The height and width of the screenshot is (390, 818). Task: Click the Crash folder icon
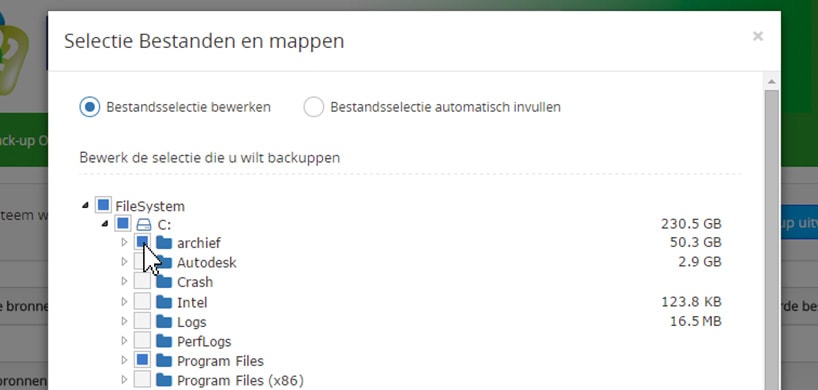point(164,282)
